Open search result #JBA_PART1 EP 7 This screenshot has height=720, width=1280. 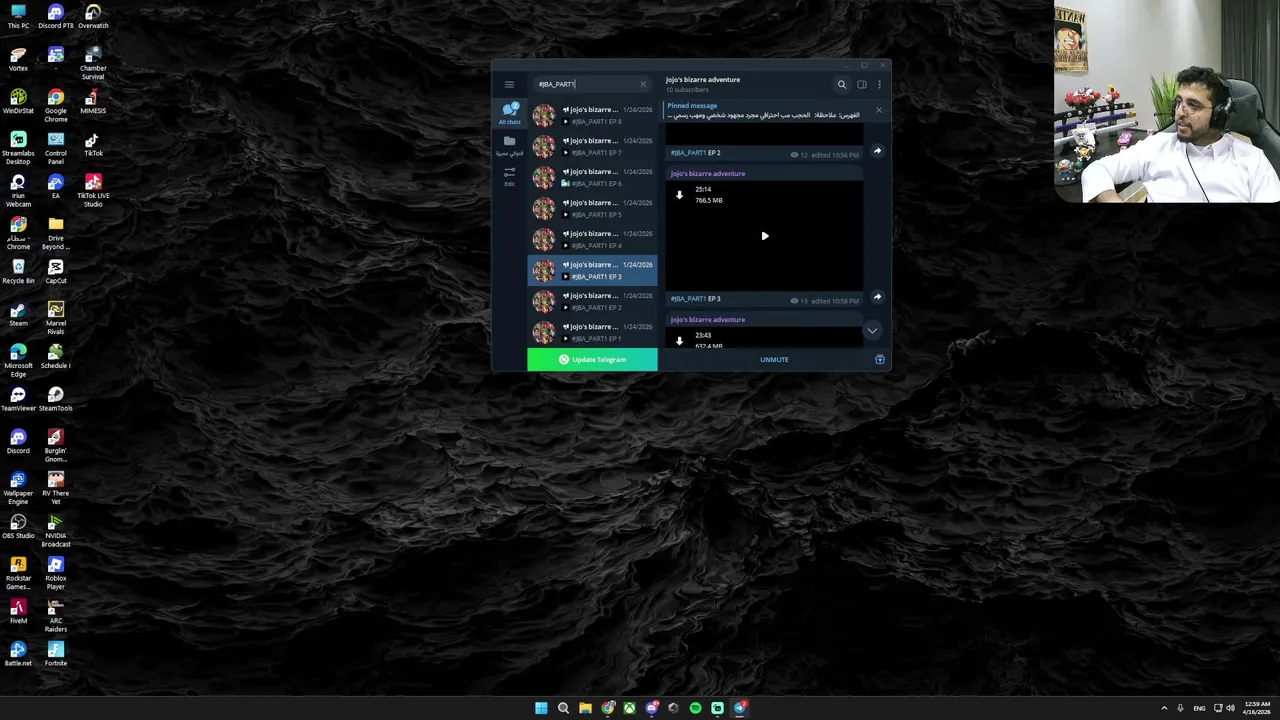pos(592,146)
